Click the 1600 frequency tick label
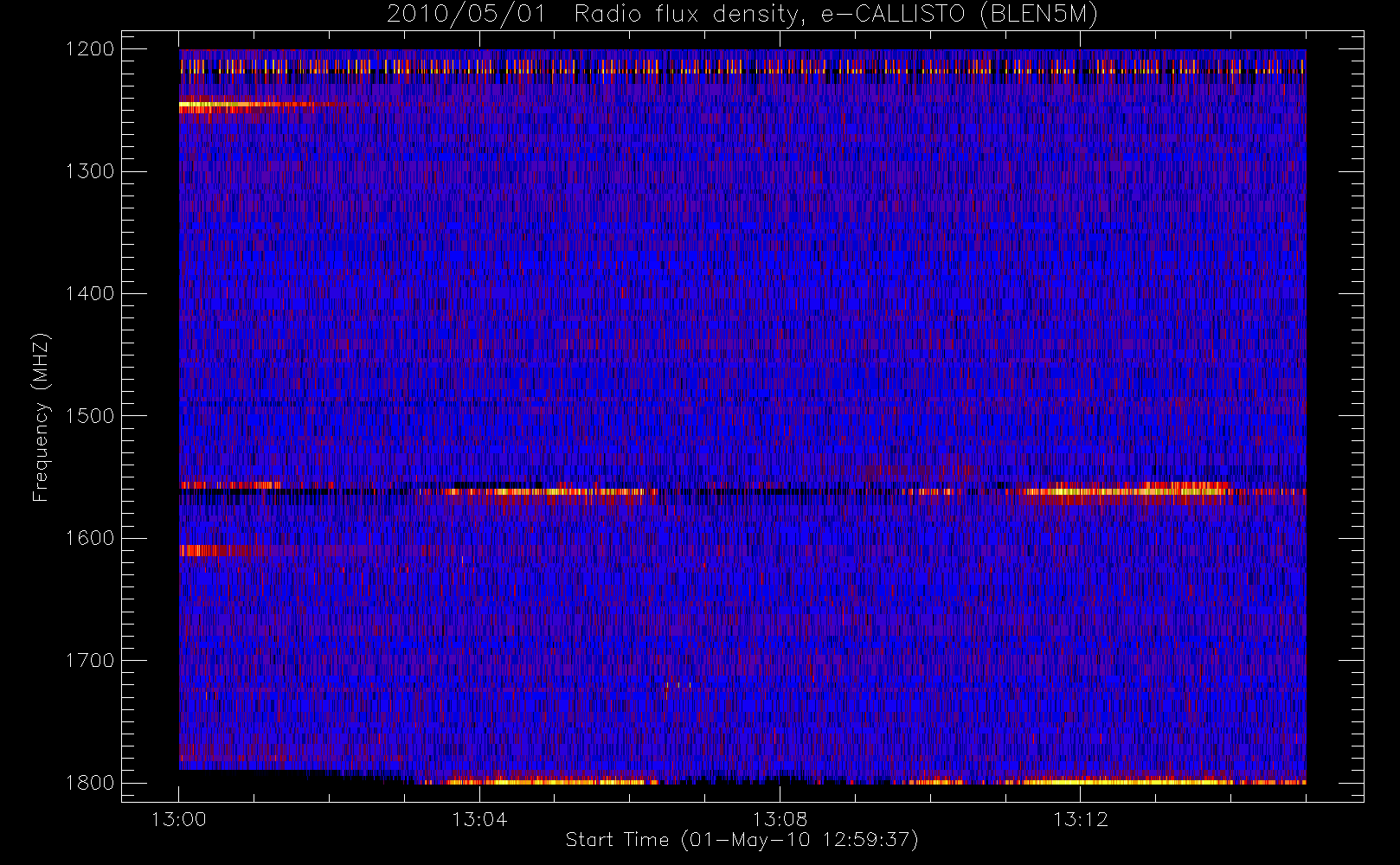 pos(90,538)
